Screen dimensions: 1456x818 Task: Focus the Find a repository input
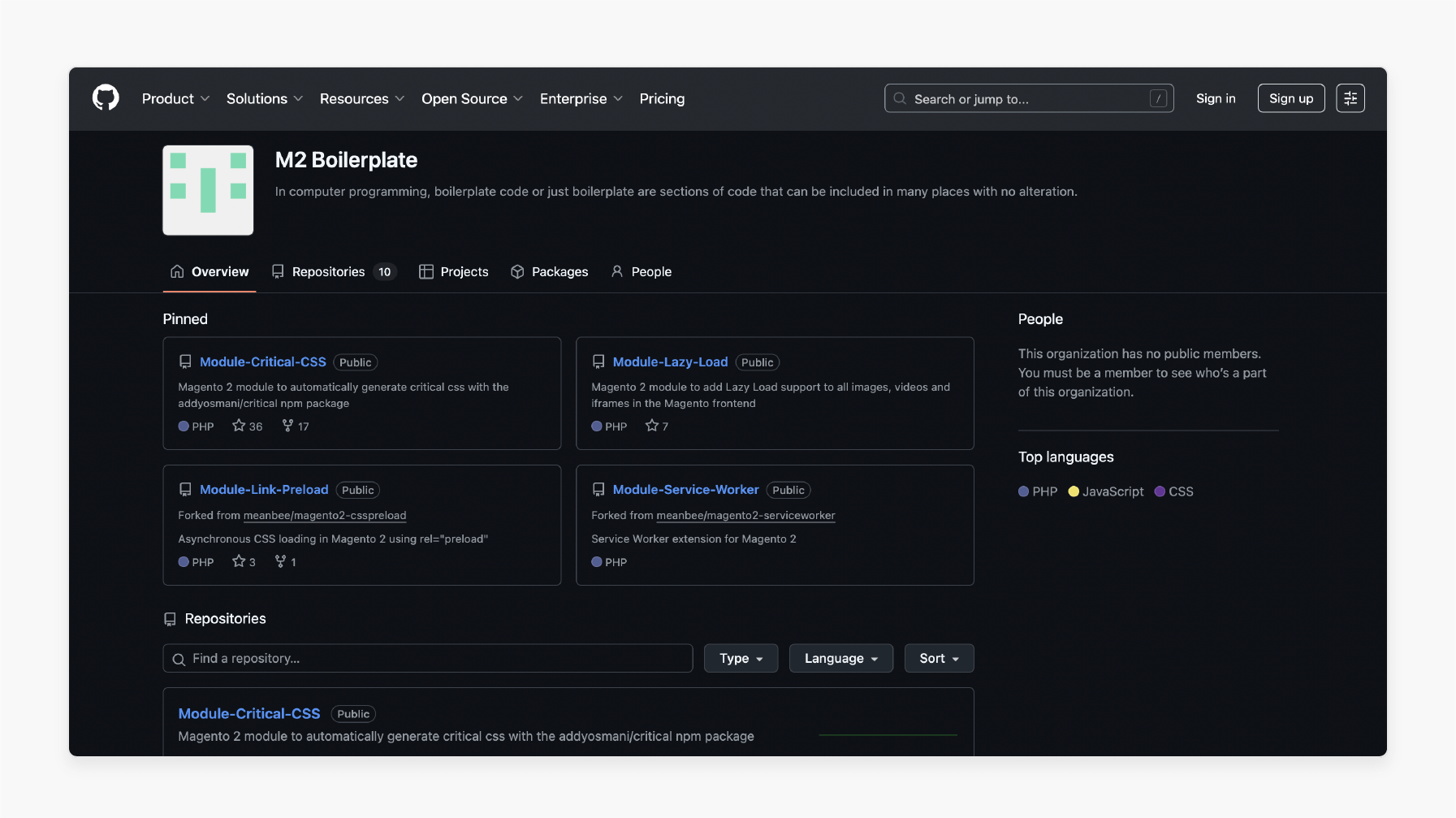pyautogui.click(x=427, y=658)
